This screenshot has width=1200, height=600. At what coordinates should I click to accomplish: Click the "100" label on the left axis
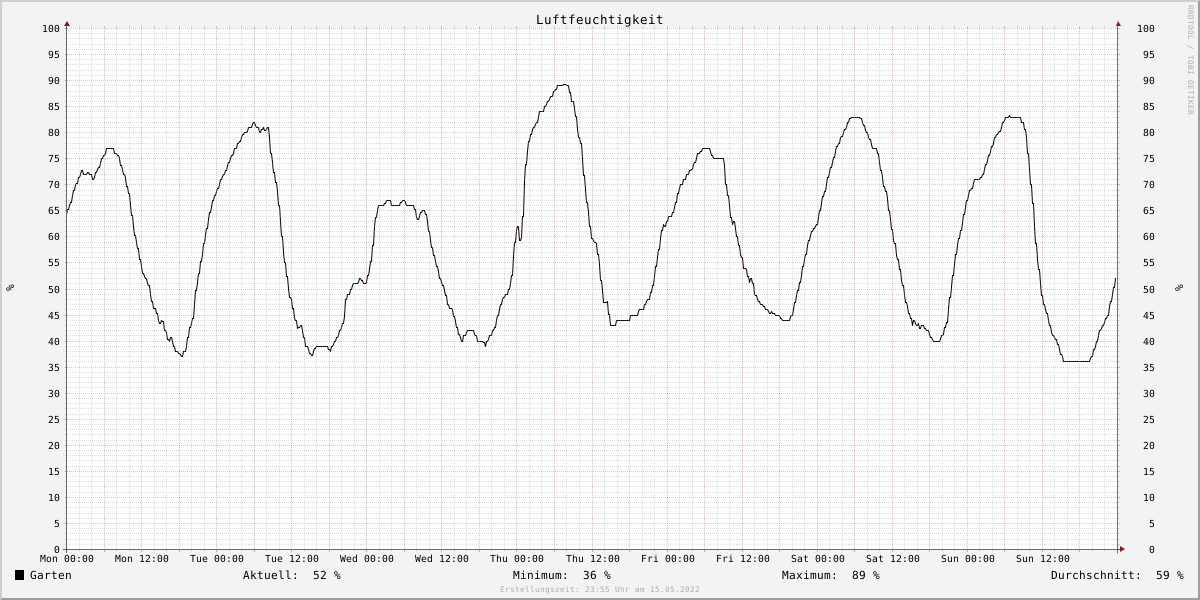(51, 29)
